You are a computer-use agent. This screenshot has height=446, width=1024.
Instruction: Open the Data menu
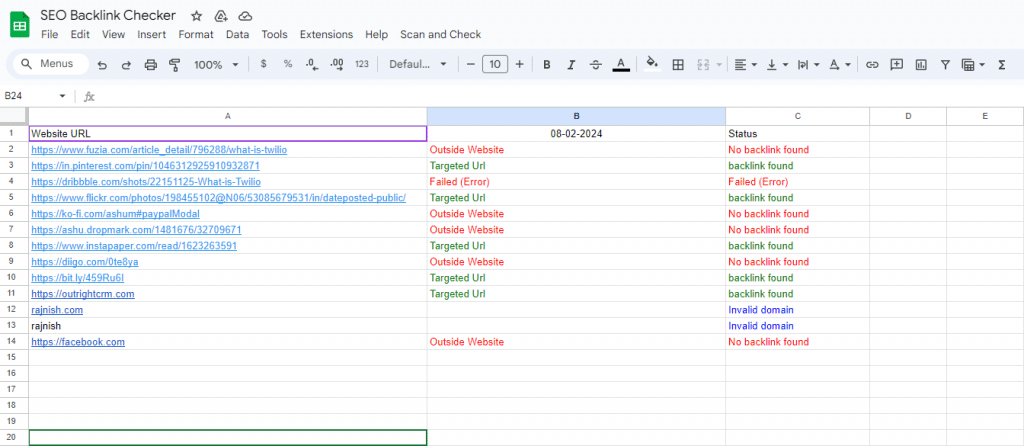coord(238,35)
